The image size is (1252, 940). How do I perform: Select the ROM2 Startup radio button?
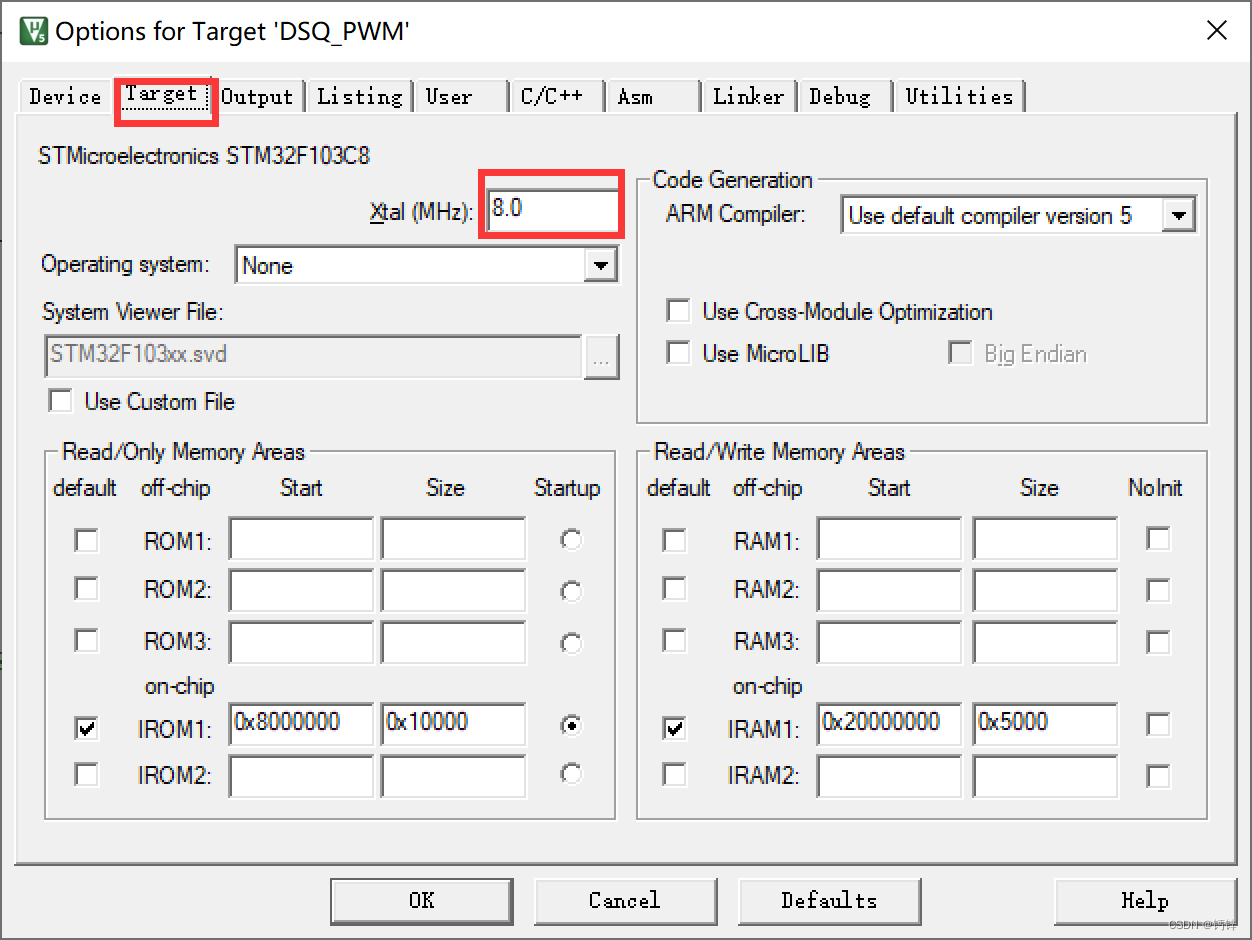(571, 591)
